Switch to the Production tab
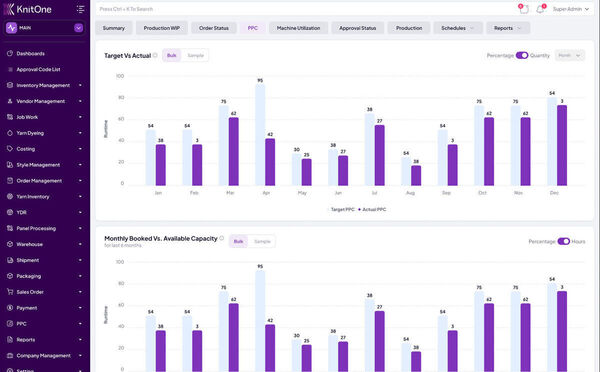The width and height of the screenshot is (600, 372). (409, 28)
